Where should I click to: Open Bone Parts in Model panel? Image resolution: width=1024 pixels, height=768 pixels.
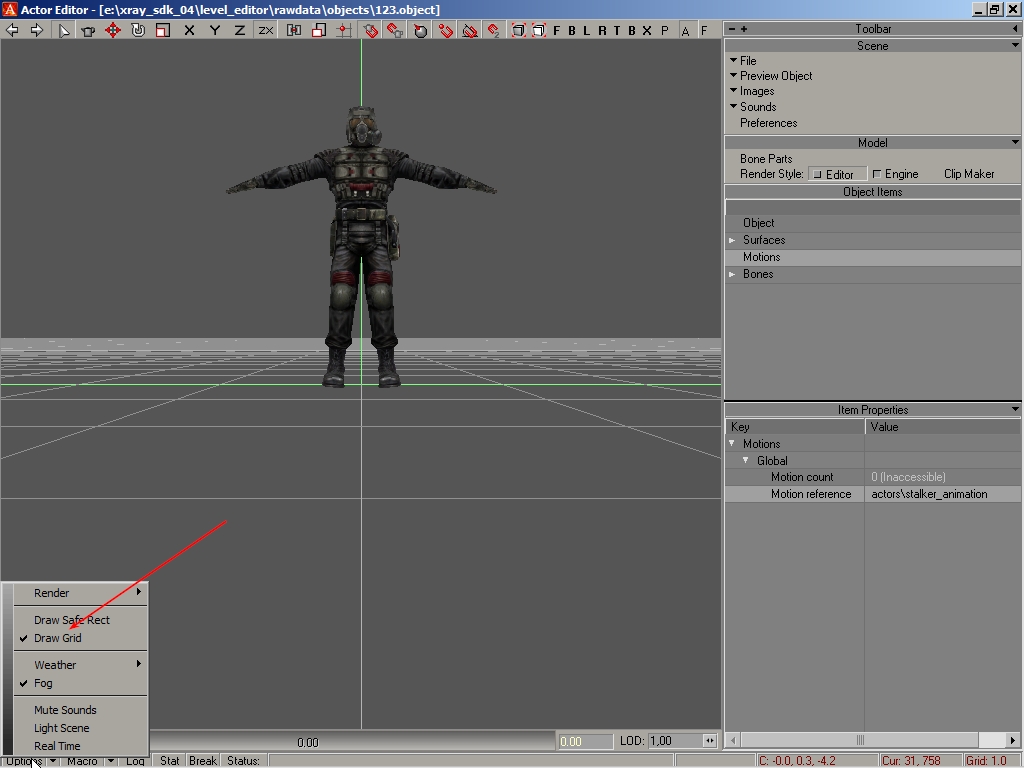click(765, 159)
